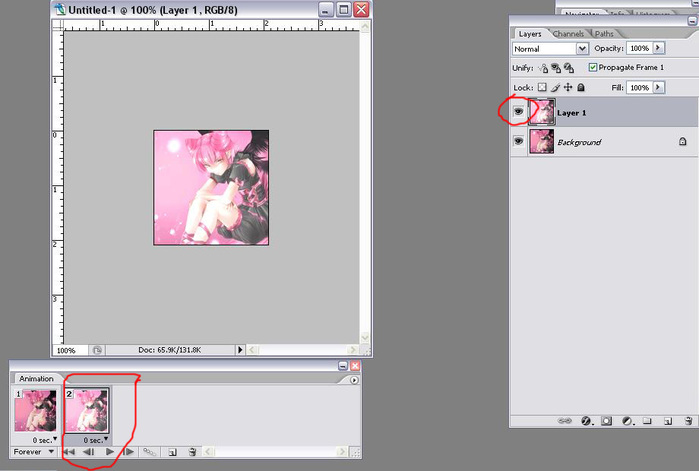
Task: Click the Fill 100% input field
Action: 639,87
